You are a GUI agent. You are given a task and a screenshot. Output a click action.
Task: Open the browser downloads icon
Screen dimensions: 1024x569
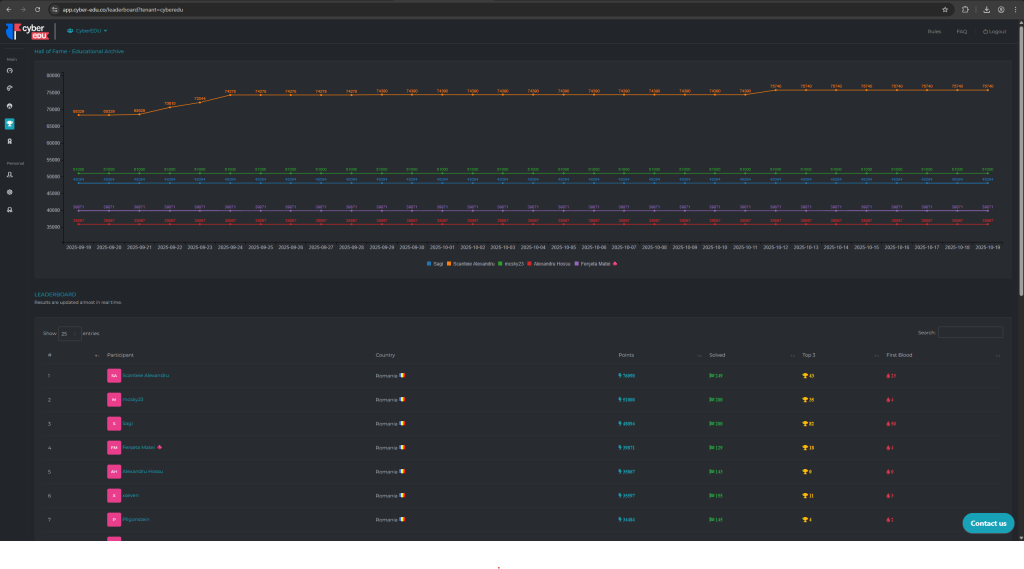coord(987,9)
